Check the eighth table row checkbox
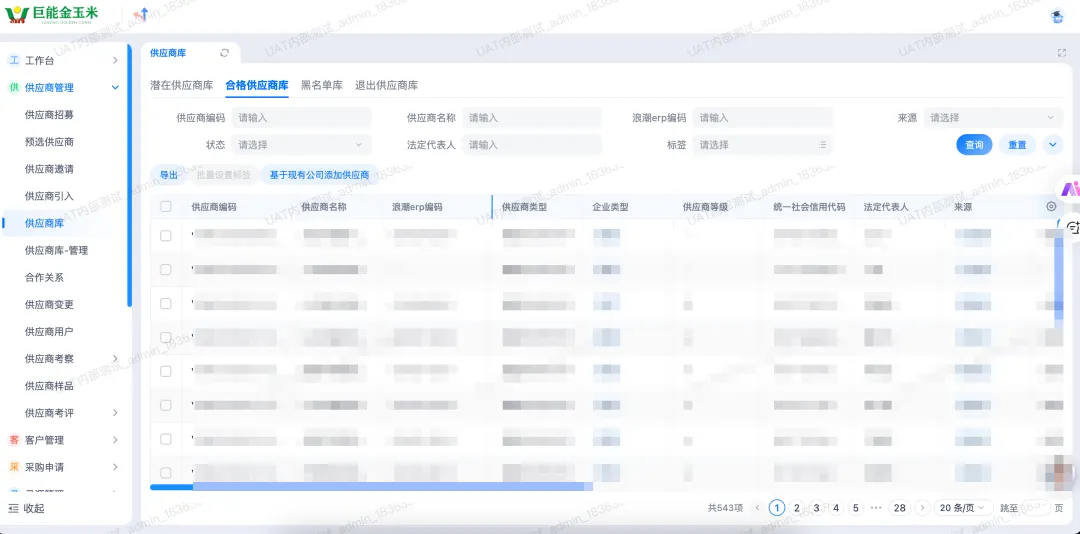Screen dimensions: 1080x534 tap(166, 473)
